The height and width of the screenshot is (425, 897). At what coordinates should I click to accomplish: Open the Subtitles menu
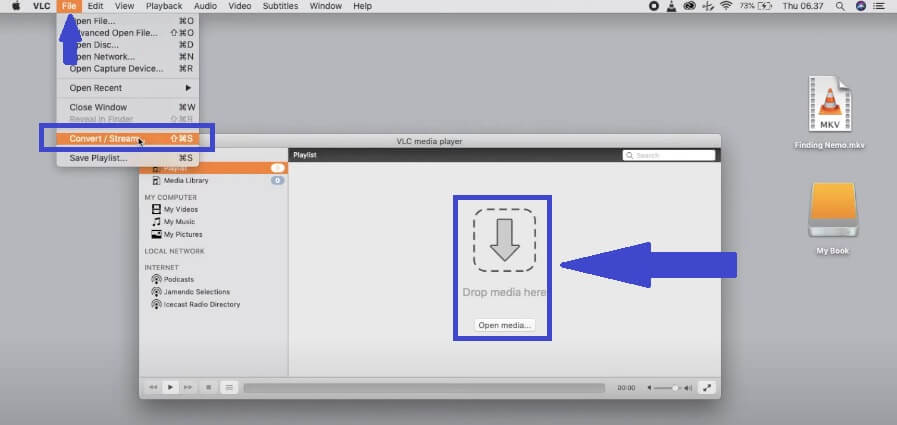click(280, 6)
